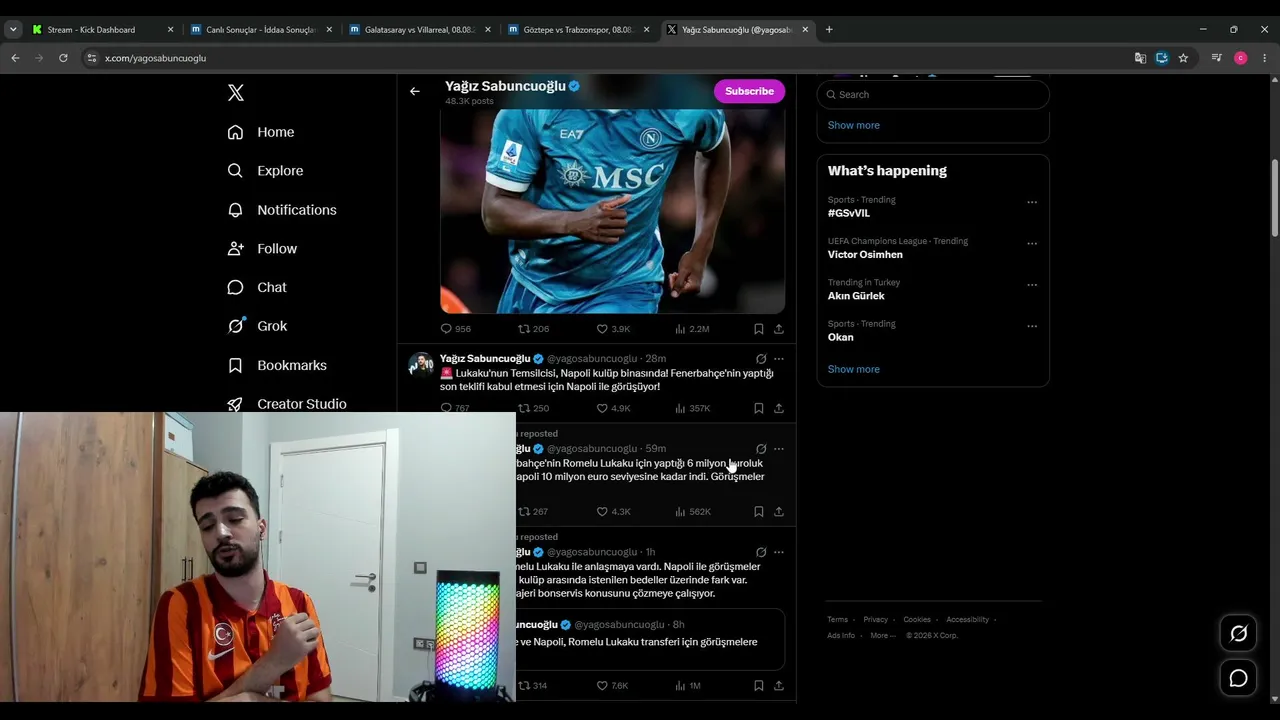1280x720 pixels.
Task: Click Show more under What's happening trends
Action: click(854, 369)
